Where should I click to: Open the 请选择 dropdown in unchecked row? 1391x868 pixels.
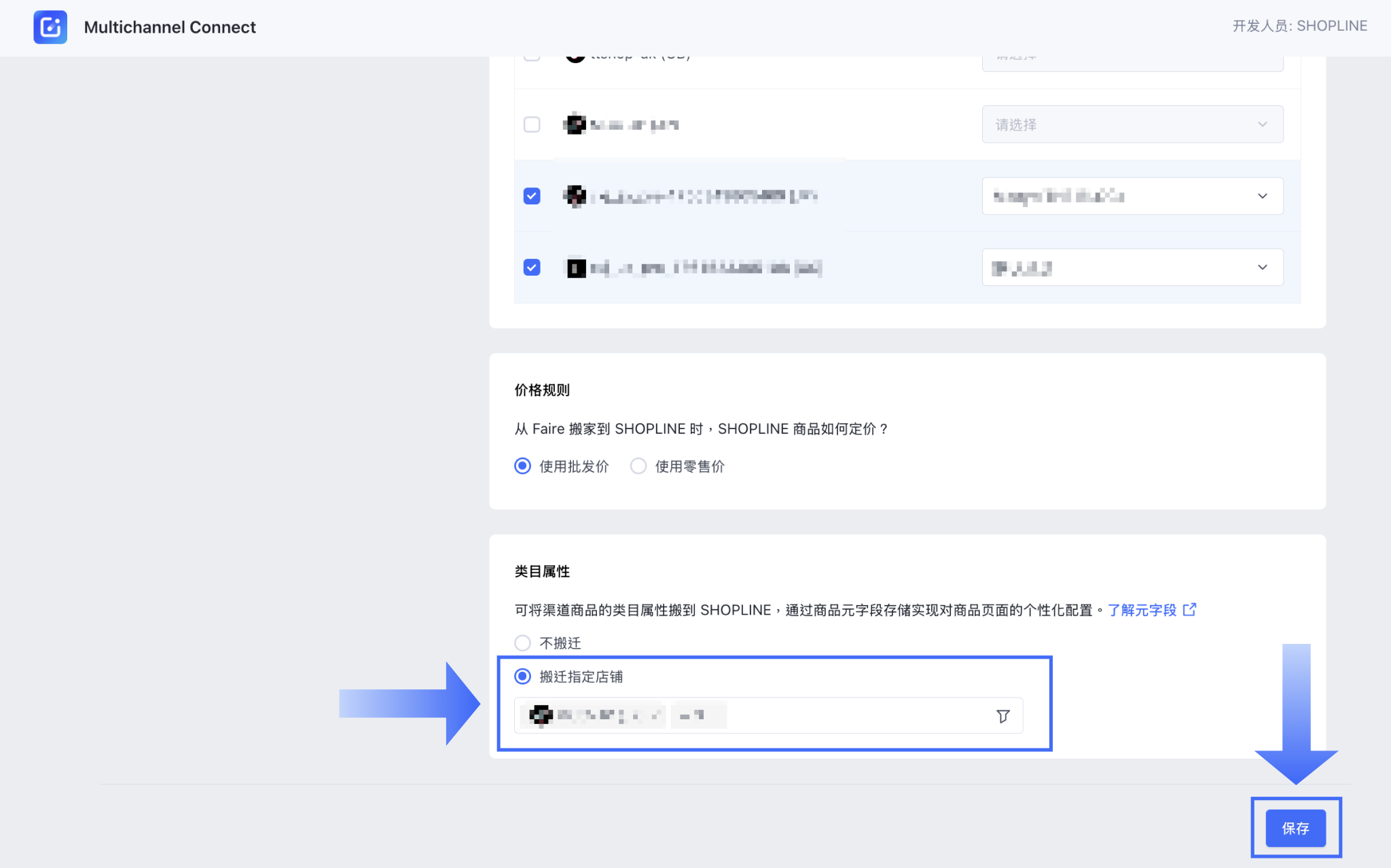pyautogui.click(x=1132, y=124)
